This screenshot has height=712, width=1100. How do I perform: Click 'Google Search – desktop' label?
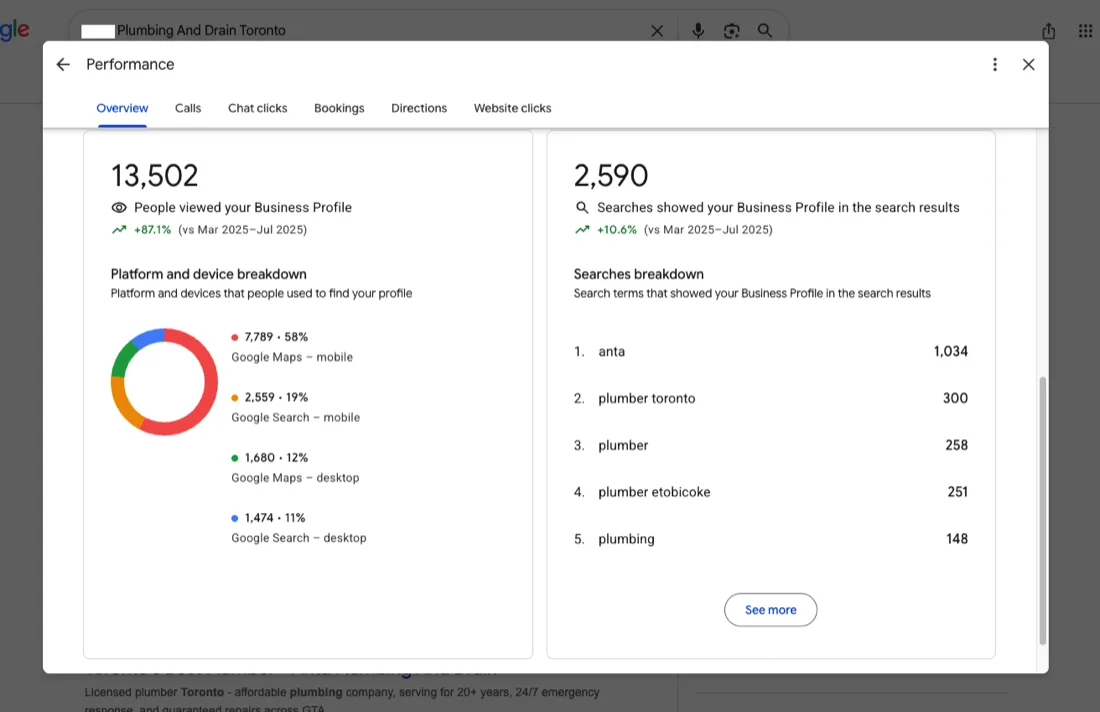click(299, 538)
